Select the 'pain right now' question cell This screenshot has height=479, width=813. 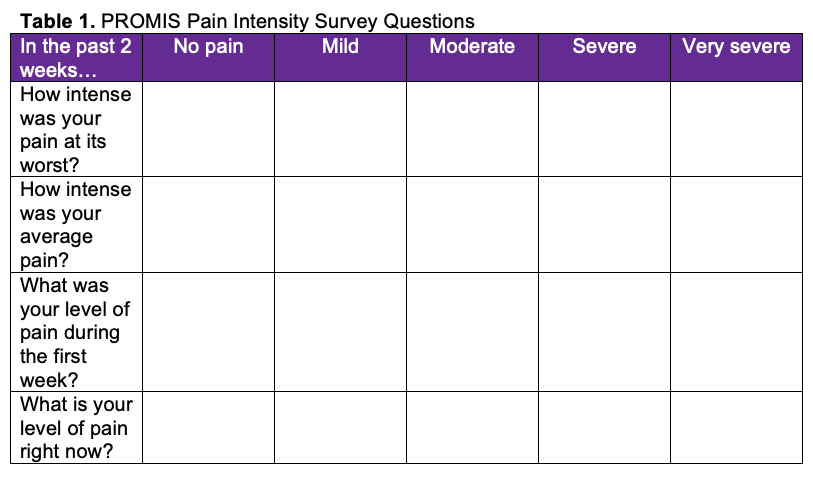[x=76, y=428]
